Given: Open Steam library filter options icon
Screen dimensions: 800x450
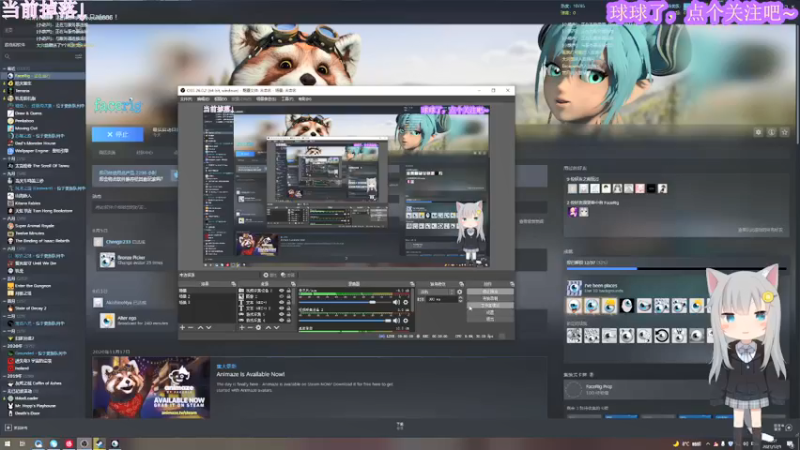Looking at the screenshot, I should pyautogui.click(x=79, y=56).
